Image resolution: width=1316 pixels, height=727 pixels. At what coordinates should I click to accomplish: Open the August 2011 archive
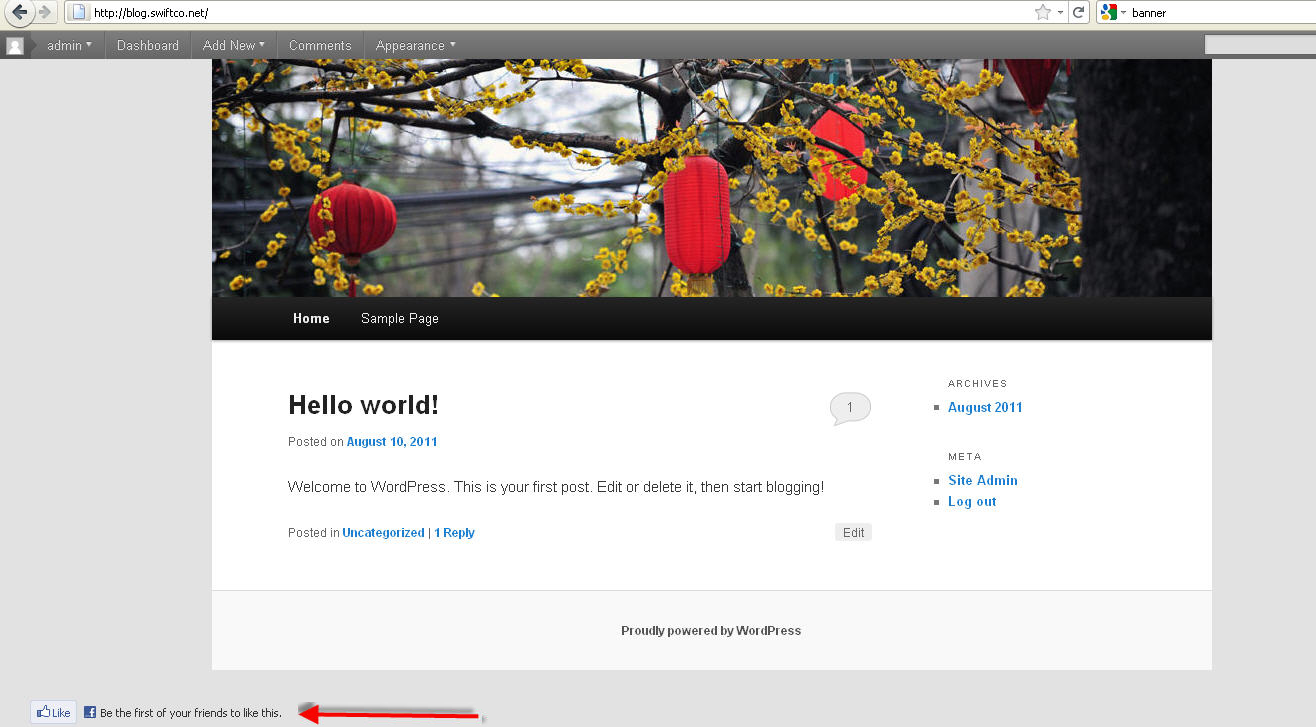(985, 407)
